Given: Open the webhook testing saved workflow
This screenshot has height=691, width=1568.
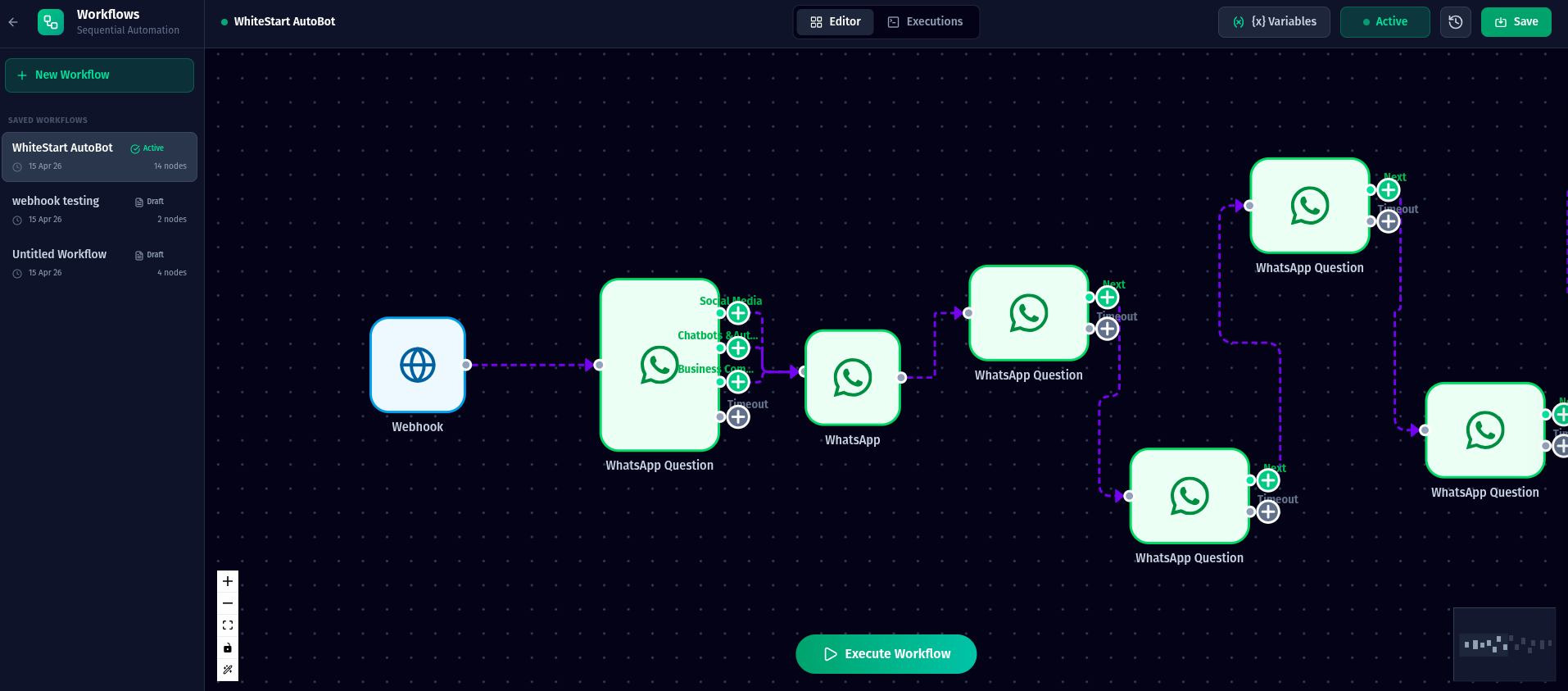Looking at the screenshot, I should tap(99, 210).
